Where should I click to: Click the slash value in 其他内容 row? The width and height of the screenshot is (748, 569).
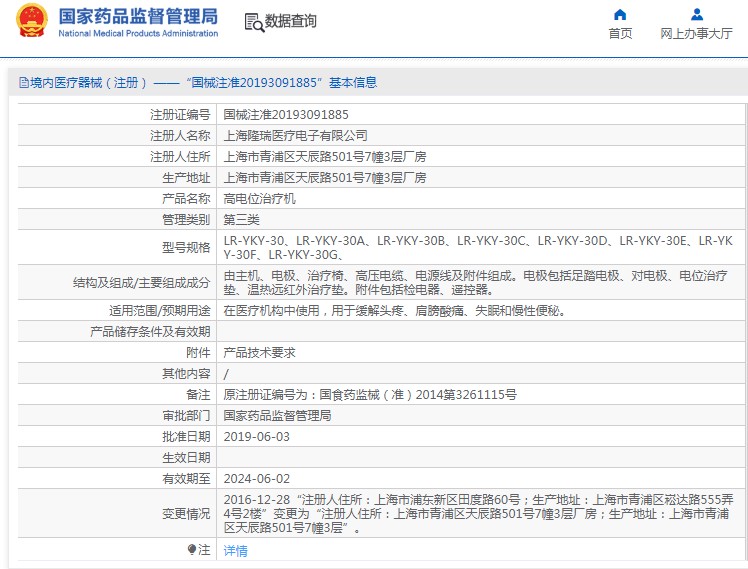point(226,374)
